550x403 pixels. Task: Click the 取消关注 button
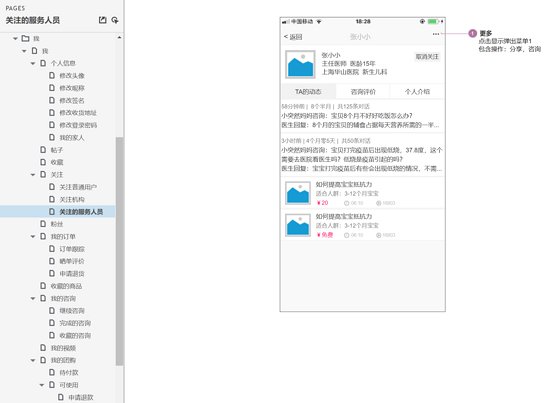click(x=427, y=56)
